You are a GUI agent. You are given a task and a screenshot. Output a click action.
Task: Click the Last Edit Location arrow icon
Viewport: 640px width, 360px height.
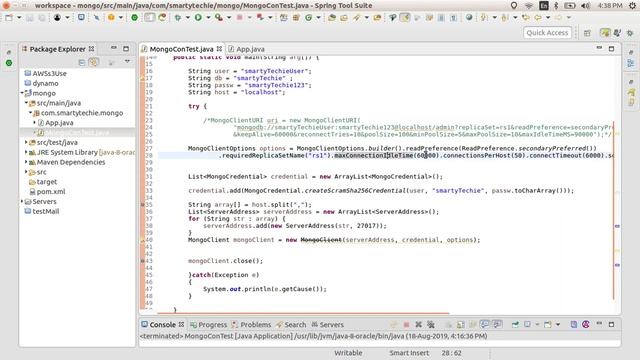click(526, 18)
